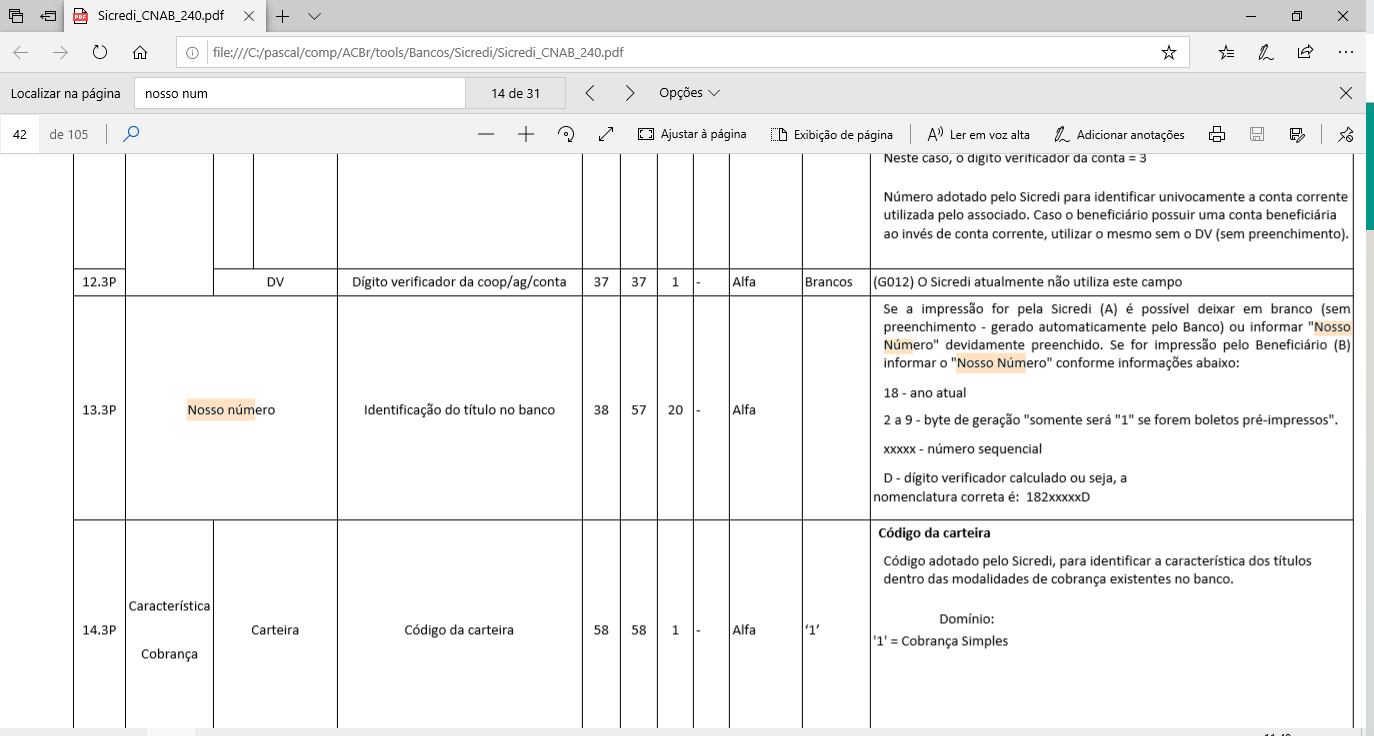1374x736 pixels.
Task: Click the browser Forward arrow
Action: tap(60, 53)
